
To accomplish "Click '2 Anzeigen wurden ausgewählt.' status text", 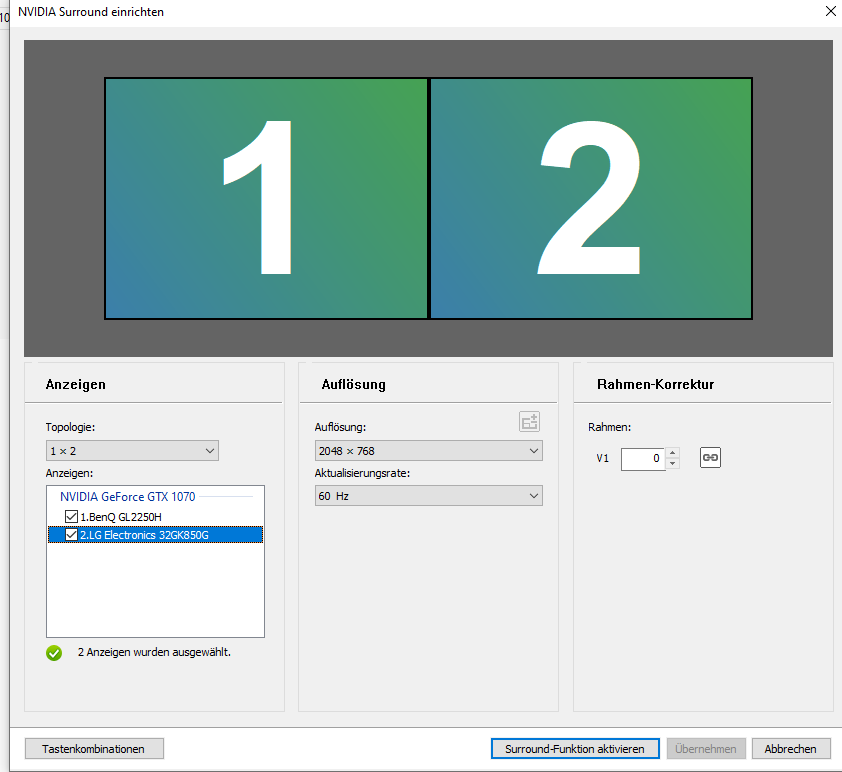I will 154,652.
